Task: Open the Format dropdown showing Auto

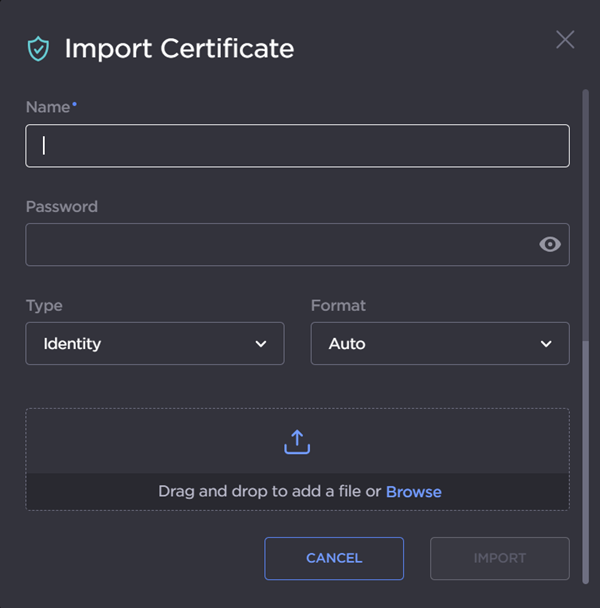Action: coord(439,344)
